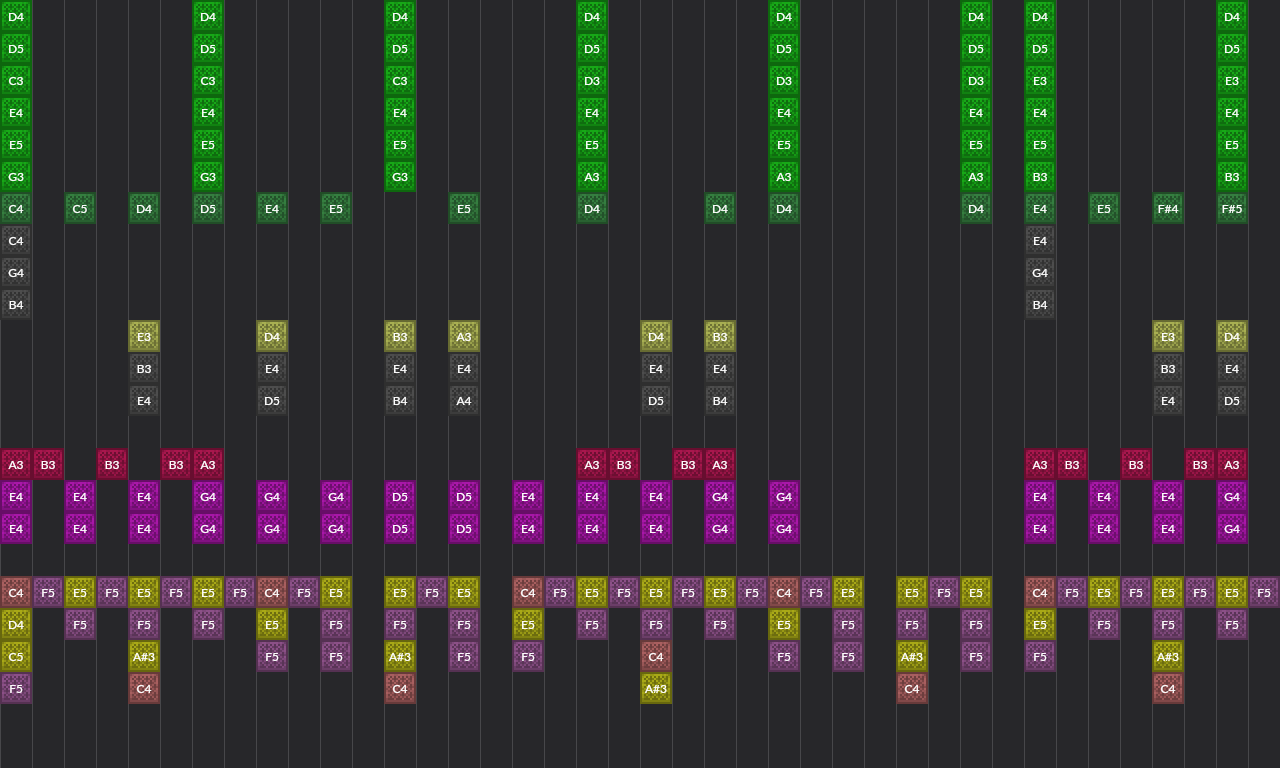Viewport: 1280px width, 768px height.
Task: Select the F5 note in bottom row
Action: 16,689
